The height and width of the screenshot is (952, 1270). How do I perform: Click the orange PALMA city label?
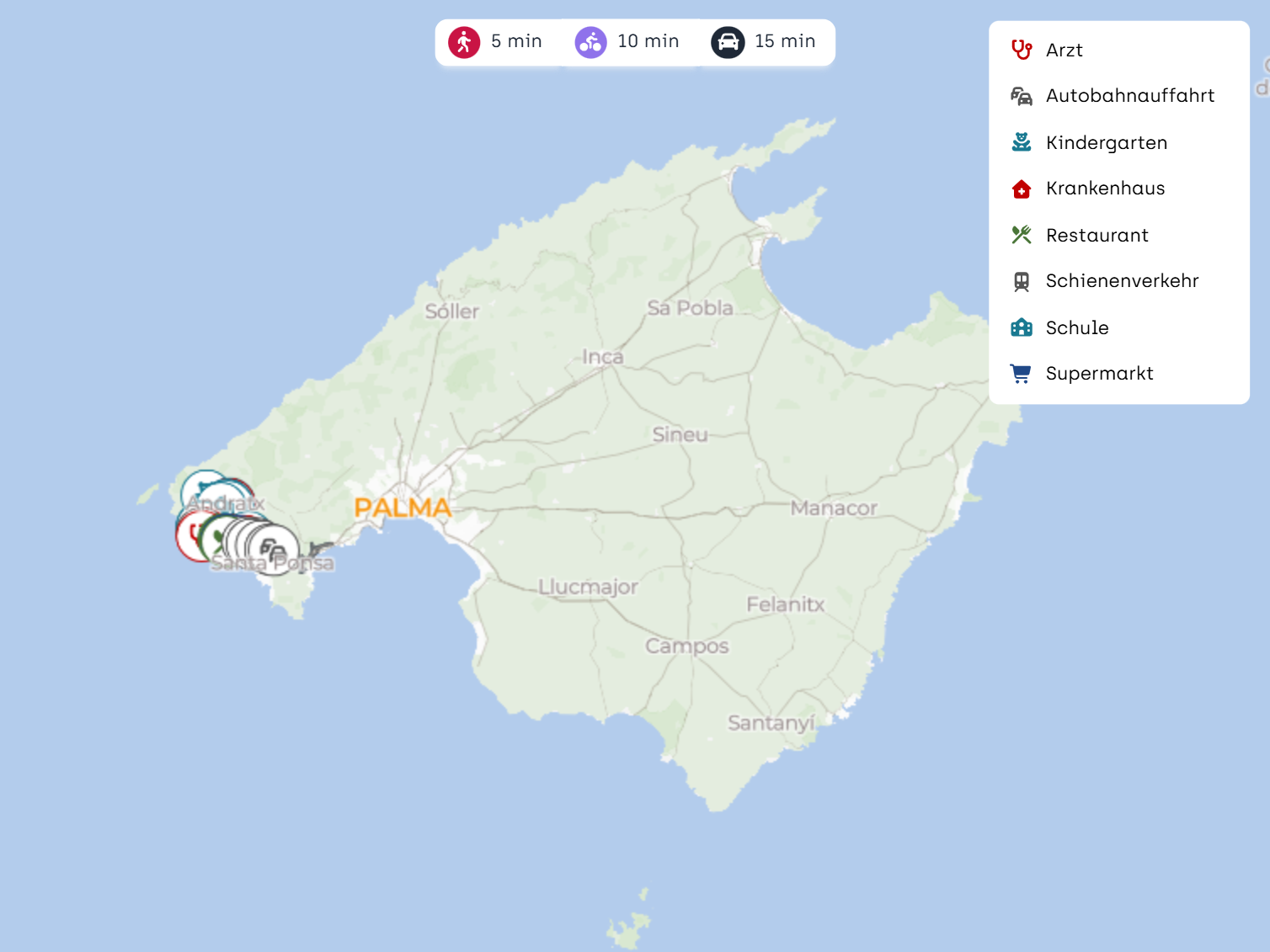click(403, 508)
